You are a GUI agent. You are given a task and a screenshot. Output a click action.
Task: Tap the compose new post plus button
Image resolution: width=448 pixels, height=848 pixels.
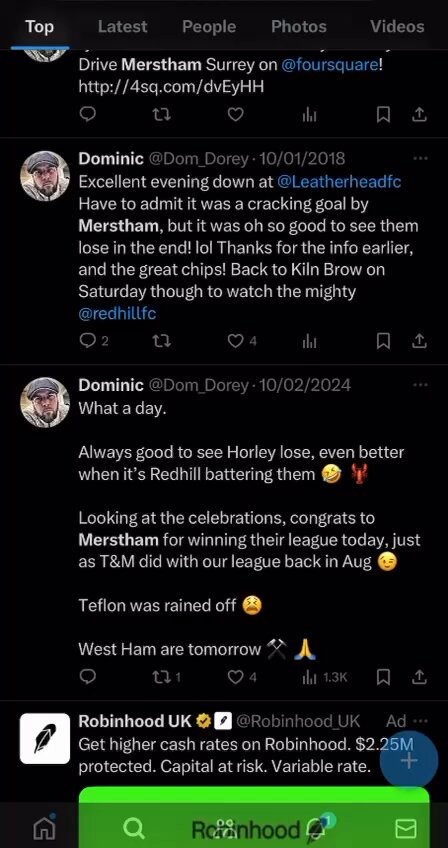(x=409, y=761)
